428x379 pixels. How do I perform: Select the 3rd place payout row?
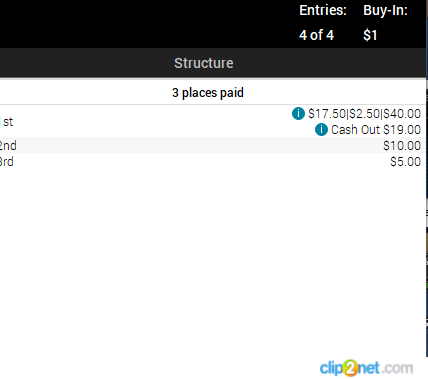click(213, 162)
